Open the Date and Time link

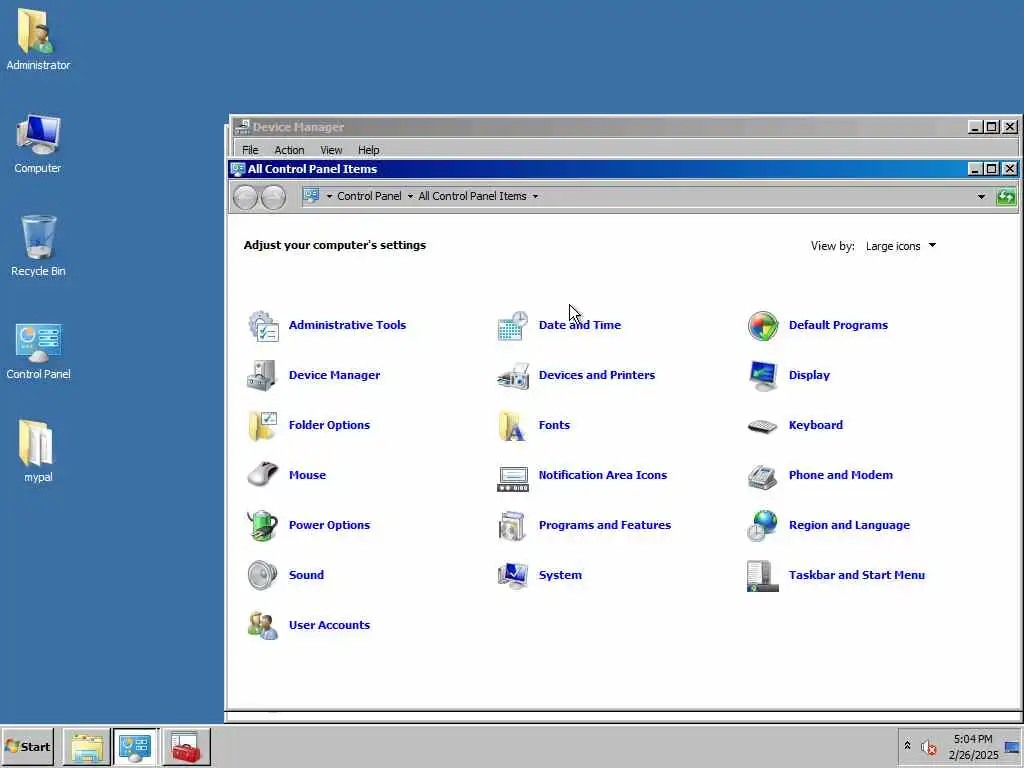(x=580, y=325)
